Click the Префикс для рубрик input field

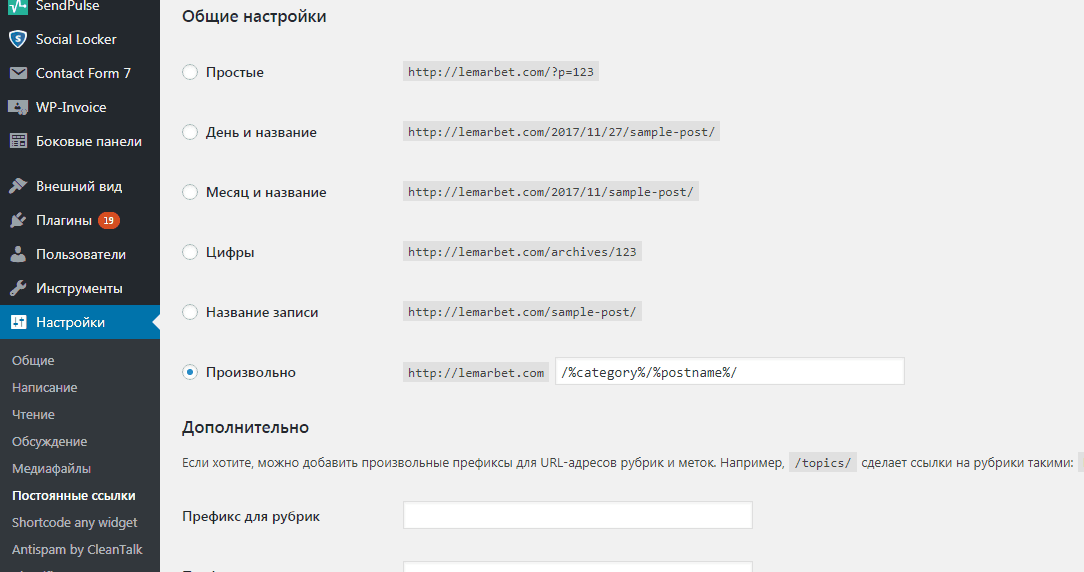click(577, 516)
